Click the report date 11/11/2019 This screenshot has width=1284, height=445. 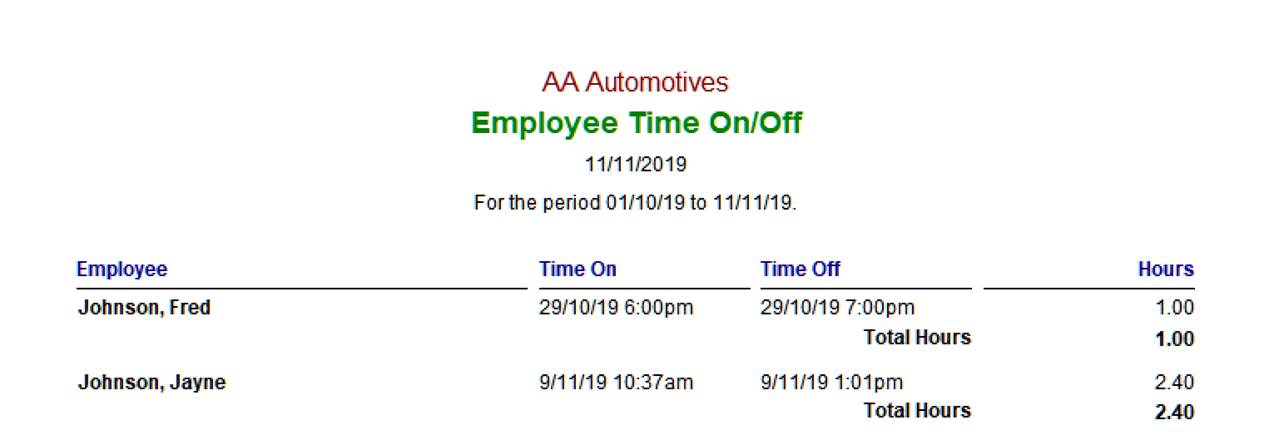point(636,164)
